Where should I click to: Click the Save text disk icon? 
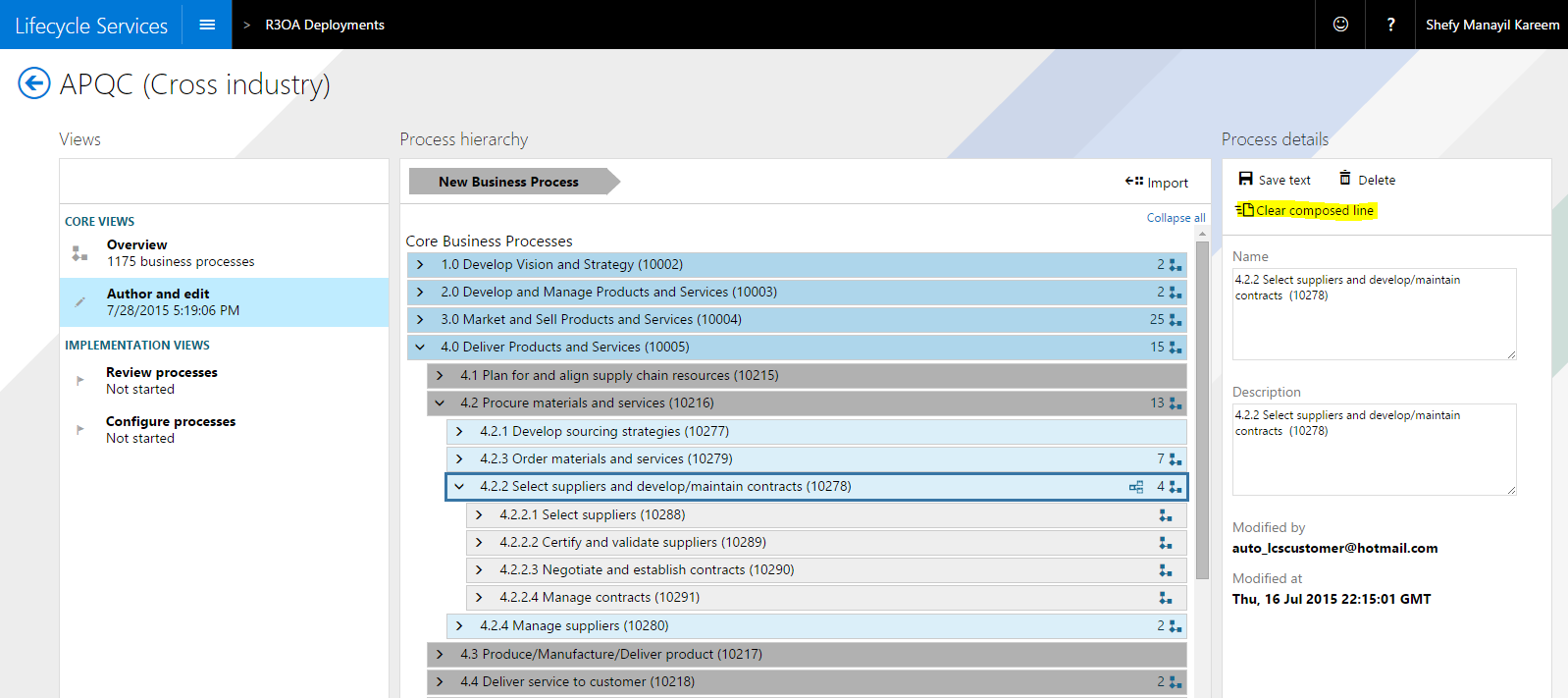(1245, 179)
